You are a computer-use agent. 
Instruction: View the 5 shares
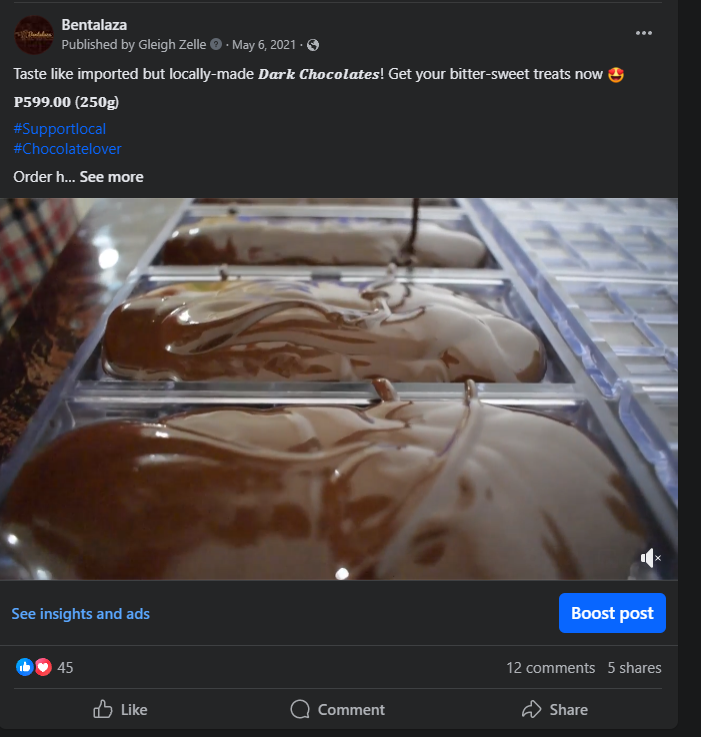(634, 668)
